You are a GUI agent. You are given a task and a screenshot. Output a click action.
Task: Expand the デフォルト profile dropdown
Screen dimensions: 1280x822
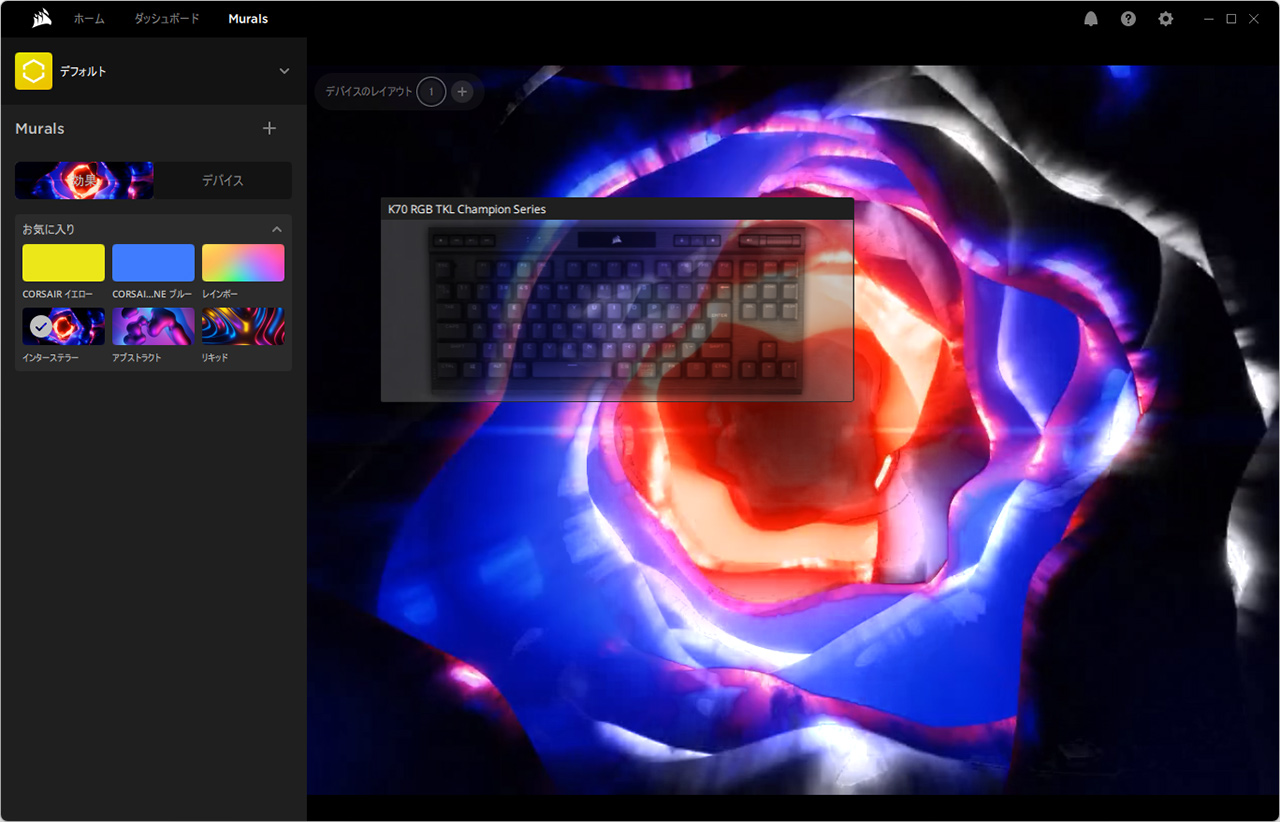point(284,71)
